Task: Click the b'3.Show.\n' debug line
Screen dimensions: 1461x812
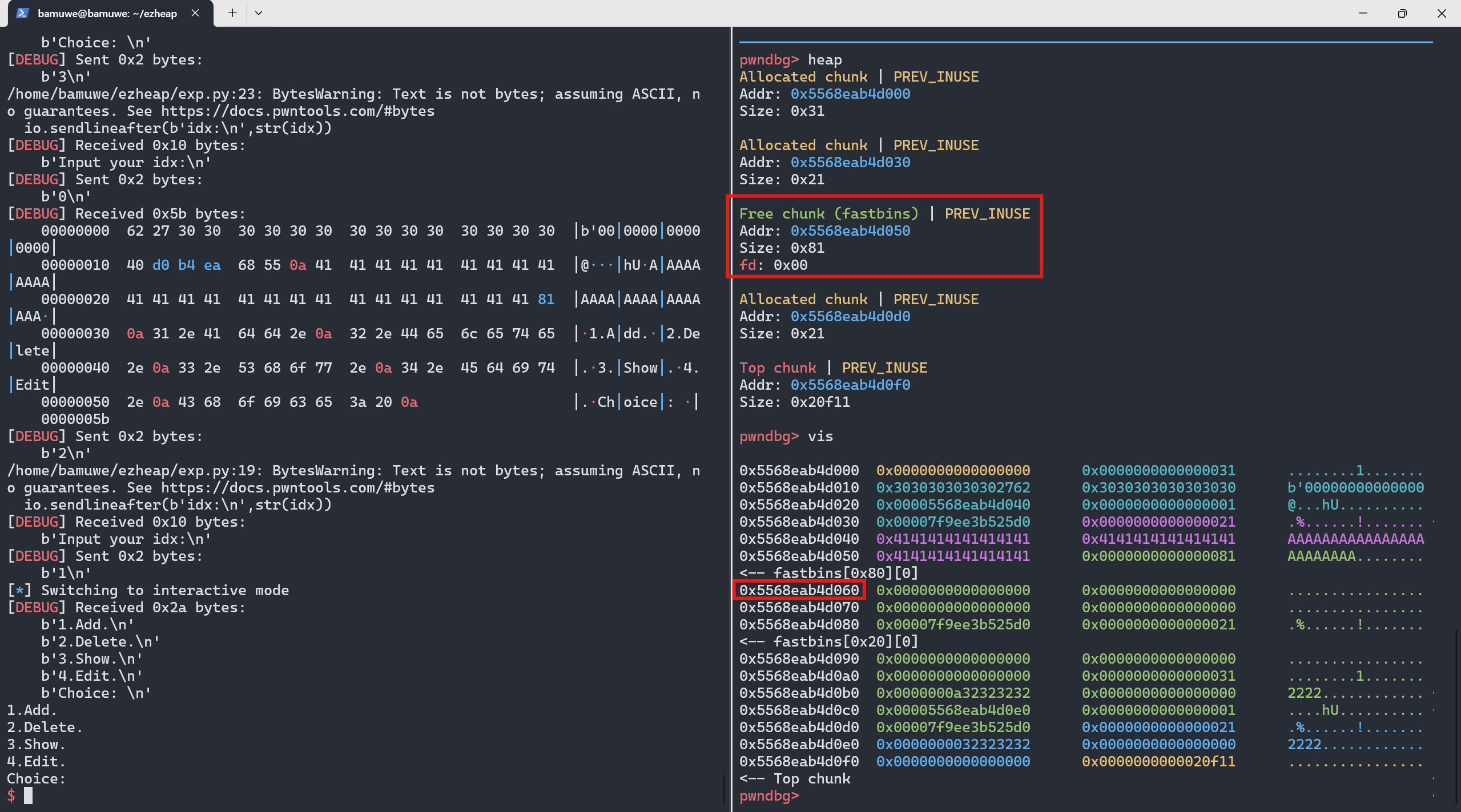Action: [x=92, y=659]
